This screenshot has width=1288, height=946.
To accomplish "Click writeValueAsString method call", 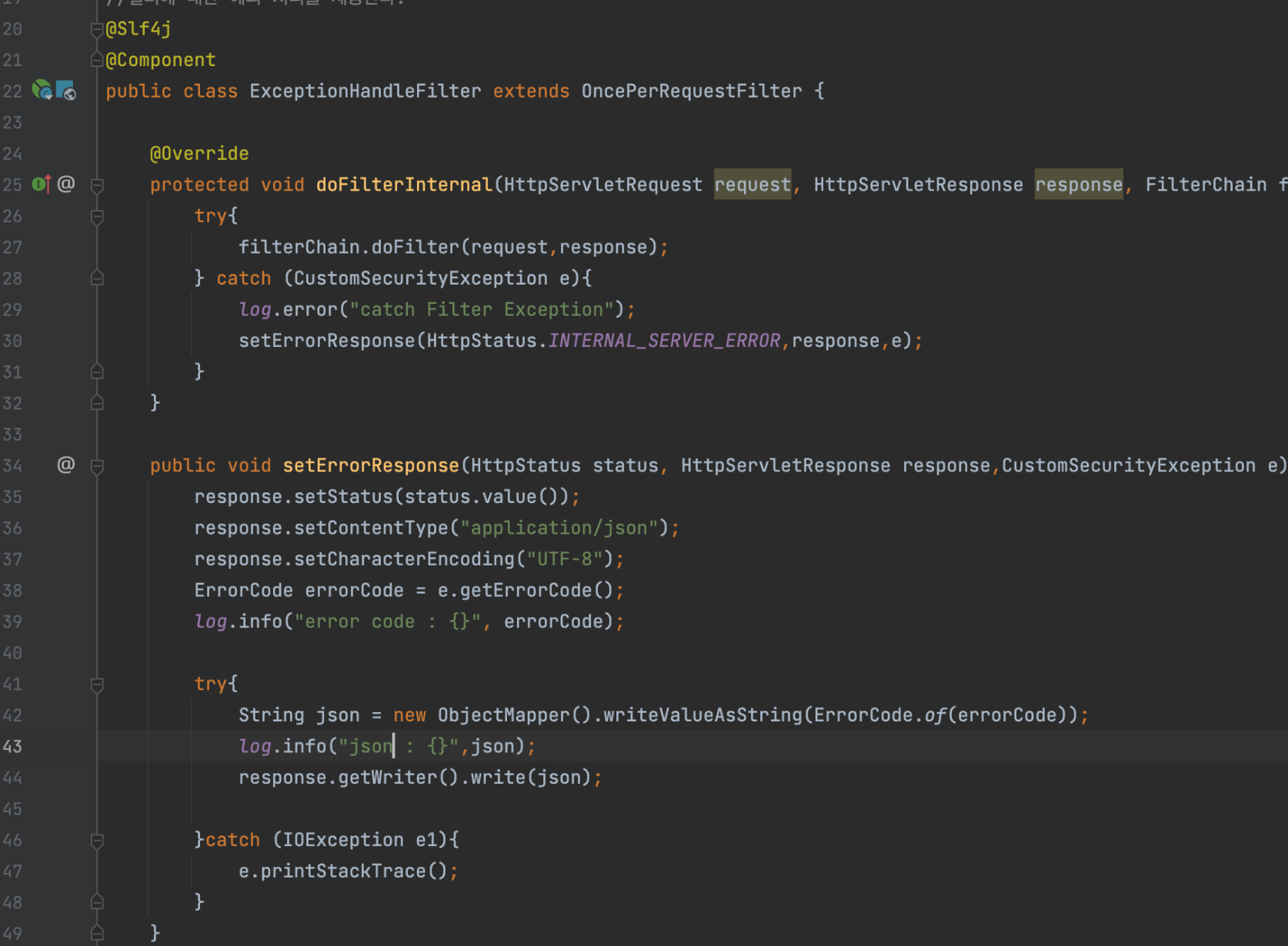I will (x=702, y=715).
